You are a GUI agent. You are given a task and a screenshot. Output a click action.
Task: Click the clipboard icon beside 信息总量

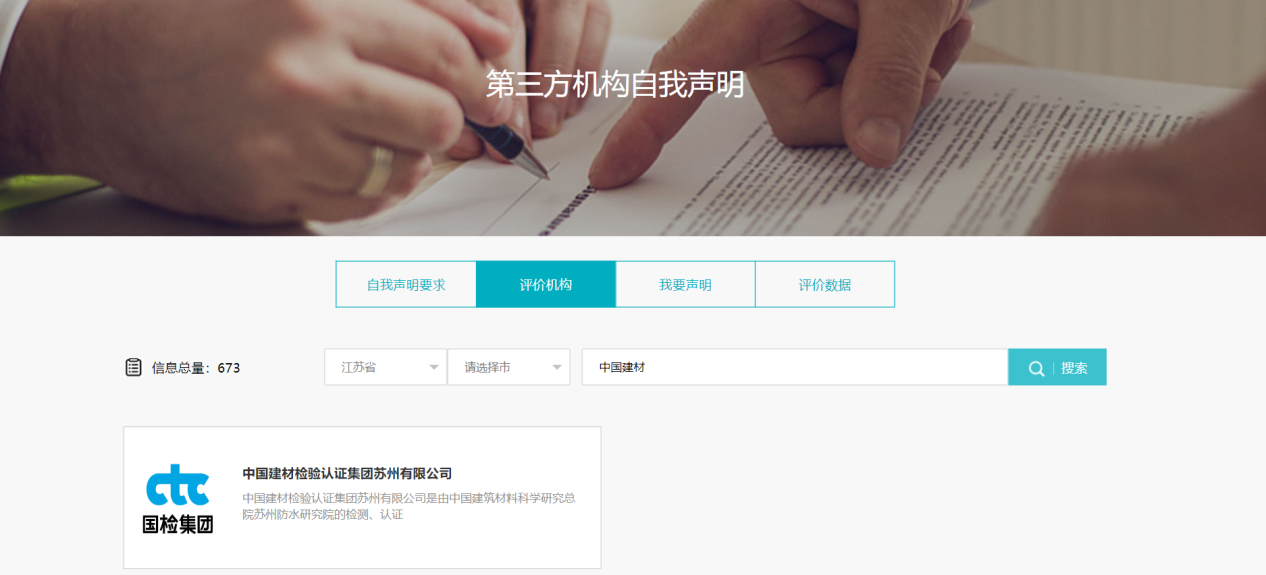coord(133,367)
